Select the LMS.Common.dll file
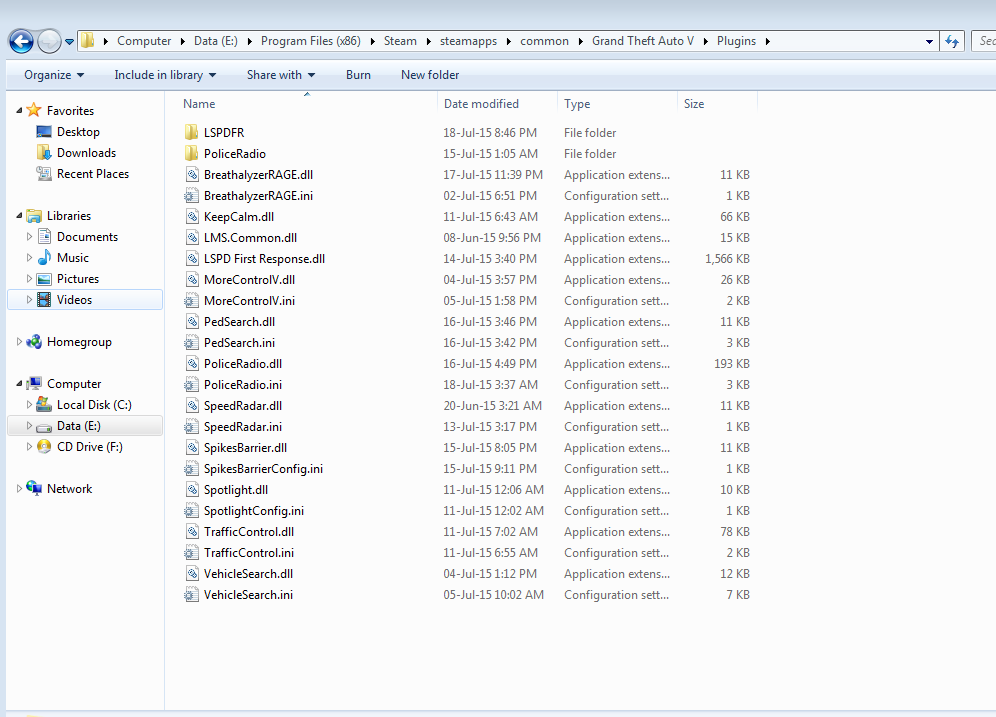Image resolution: width=996 pixels, height=717 pixels. [250, 238]
